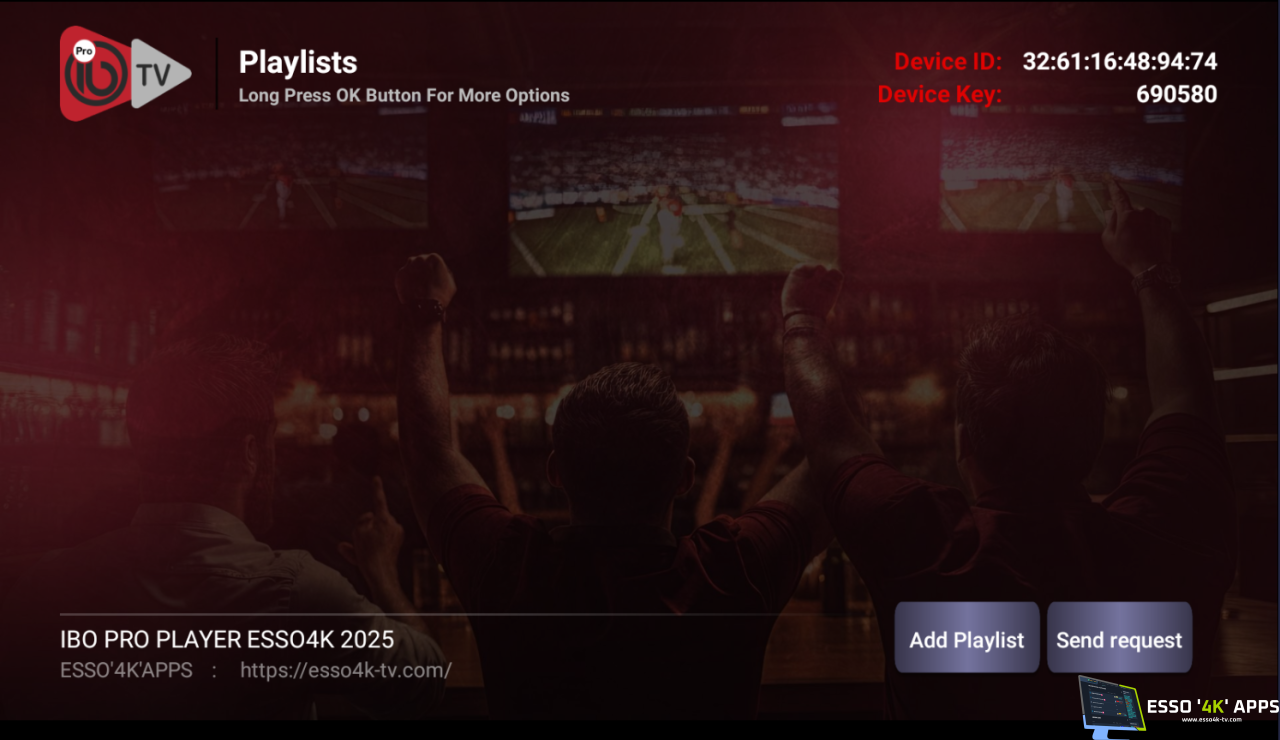Click the monitor icon in ESSO watermark
Screen dimensions: 1280x740
point(1110,705)
